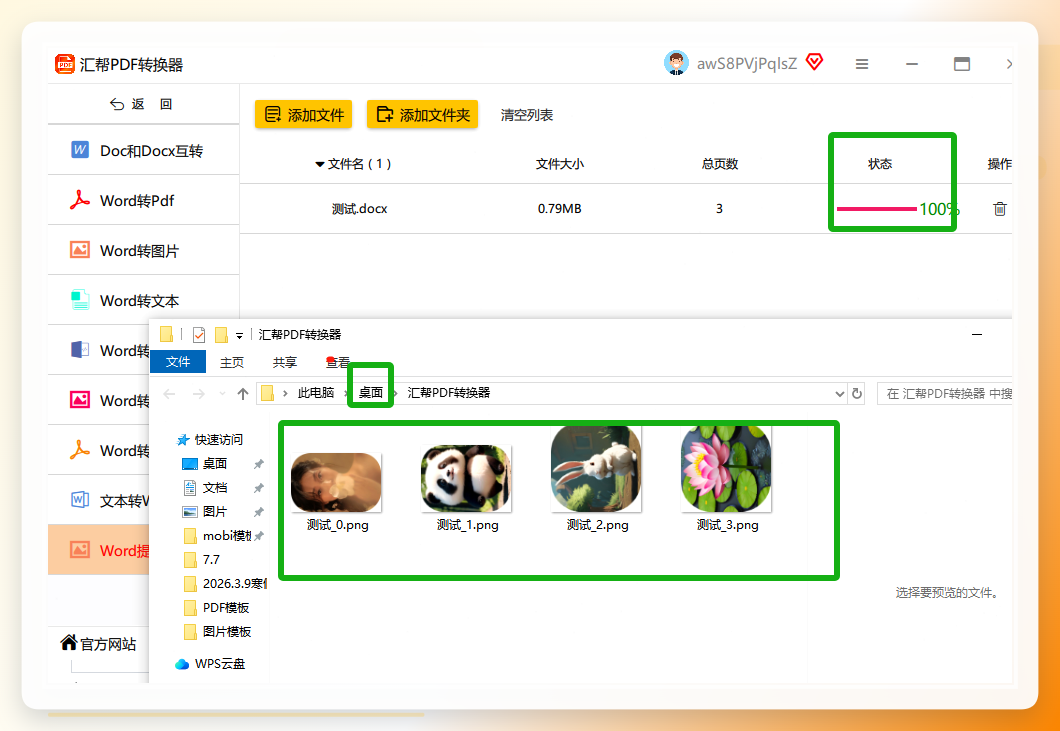Click the 文本转W Word document icon

[x=80, y=500]
